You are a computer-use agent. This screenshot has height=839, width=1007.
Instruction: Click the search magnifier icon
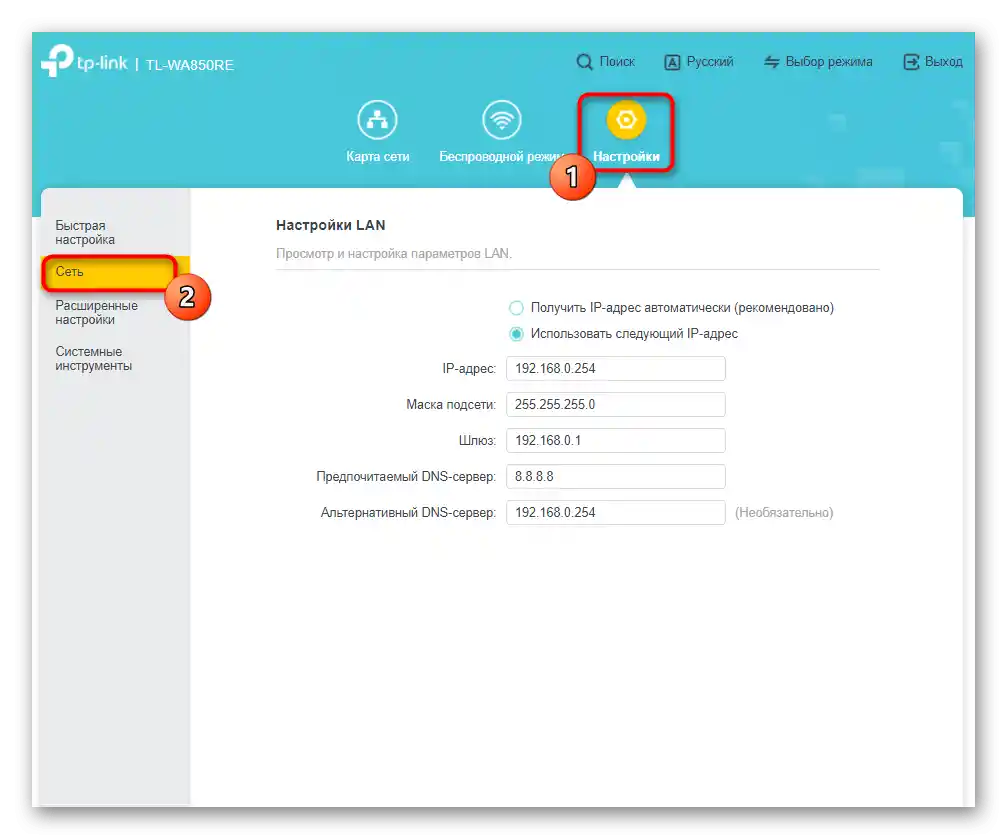584,62
